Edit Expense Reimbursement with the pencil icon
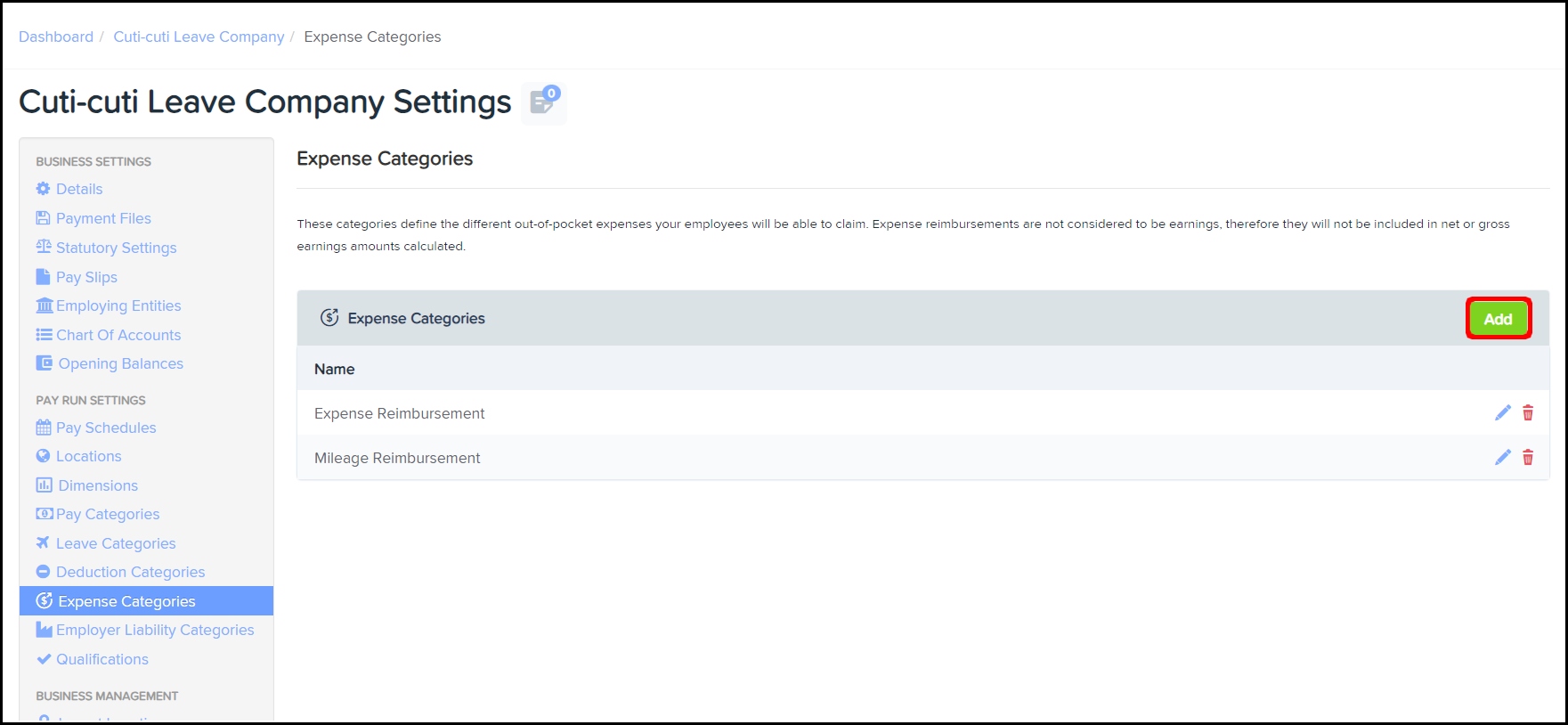Image resolution: width=1568 pixels, height=725 pixels. [1503, 413]
